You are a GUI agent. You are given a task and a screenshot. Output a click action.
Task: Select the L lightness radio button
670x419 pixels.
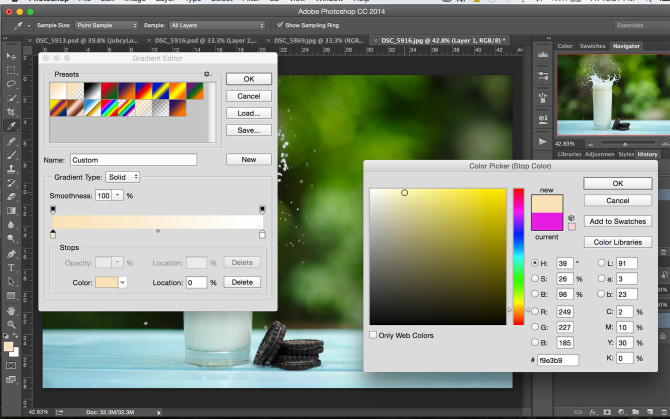pos(601,263)
